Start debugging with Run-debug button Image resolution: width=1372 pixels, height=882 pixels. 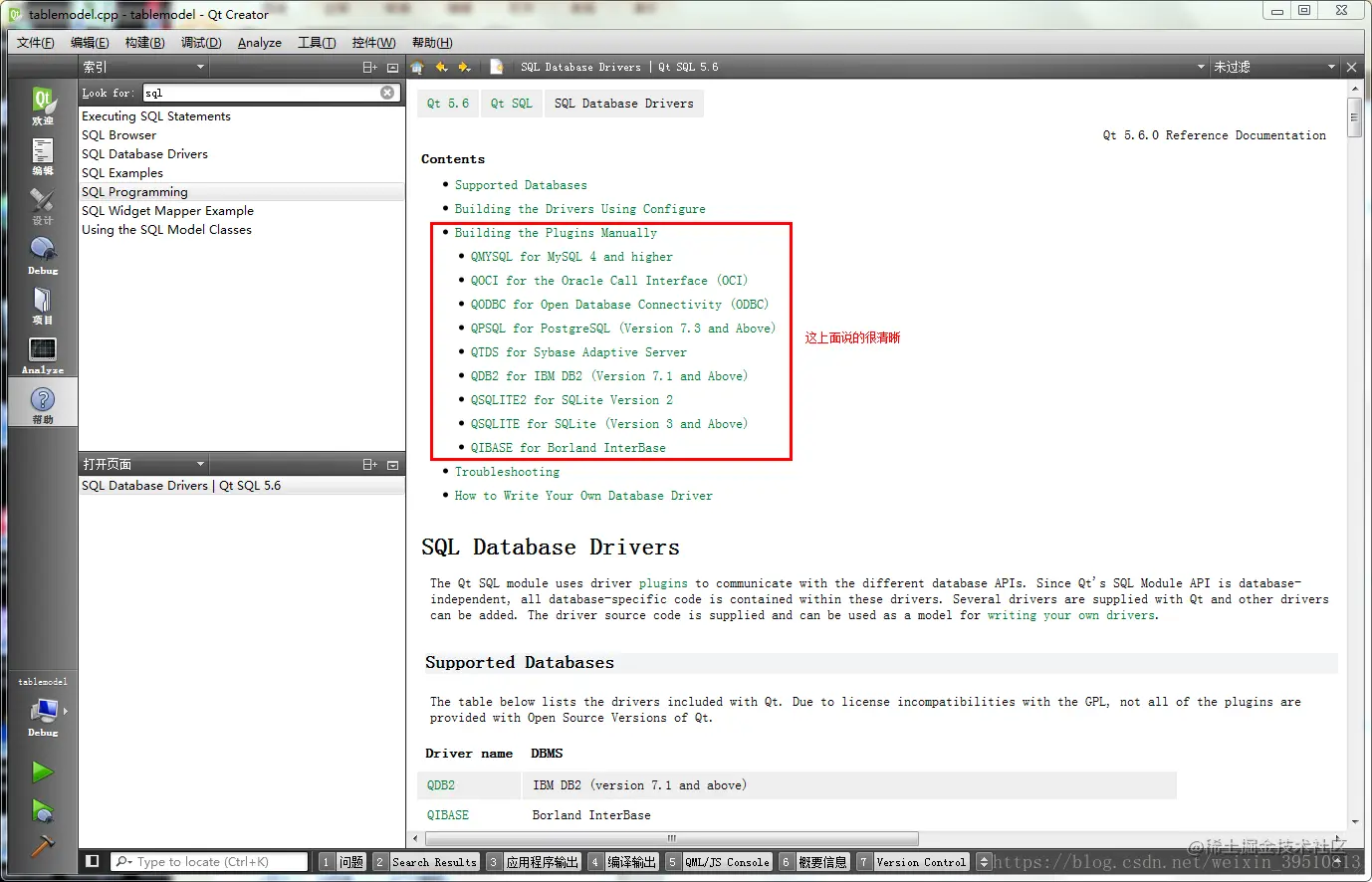tap(42, 810)
